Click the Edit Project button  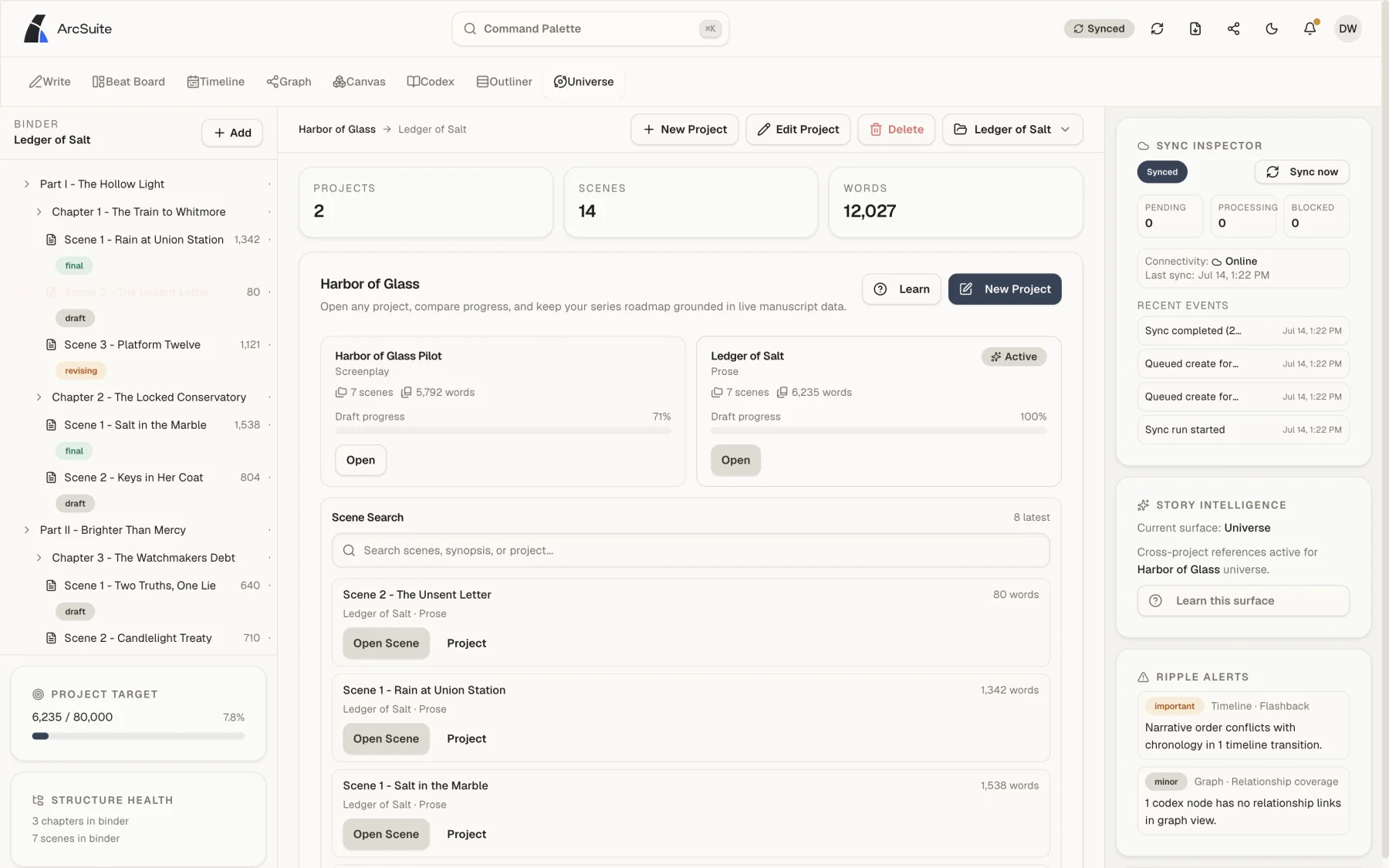[x=798, y=130]
